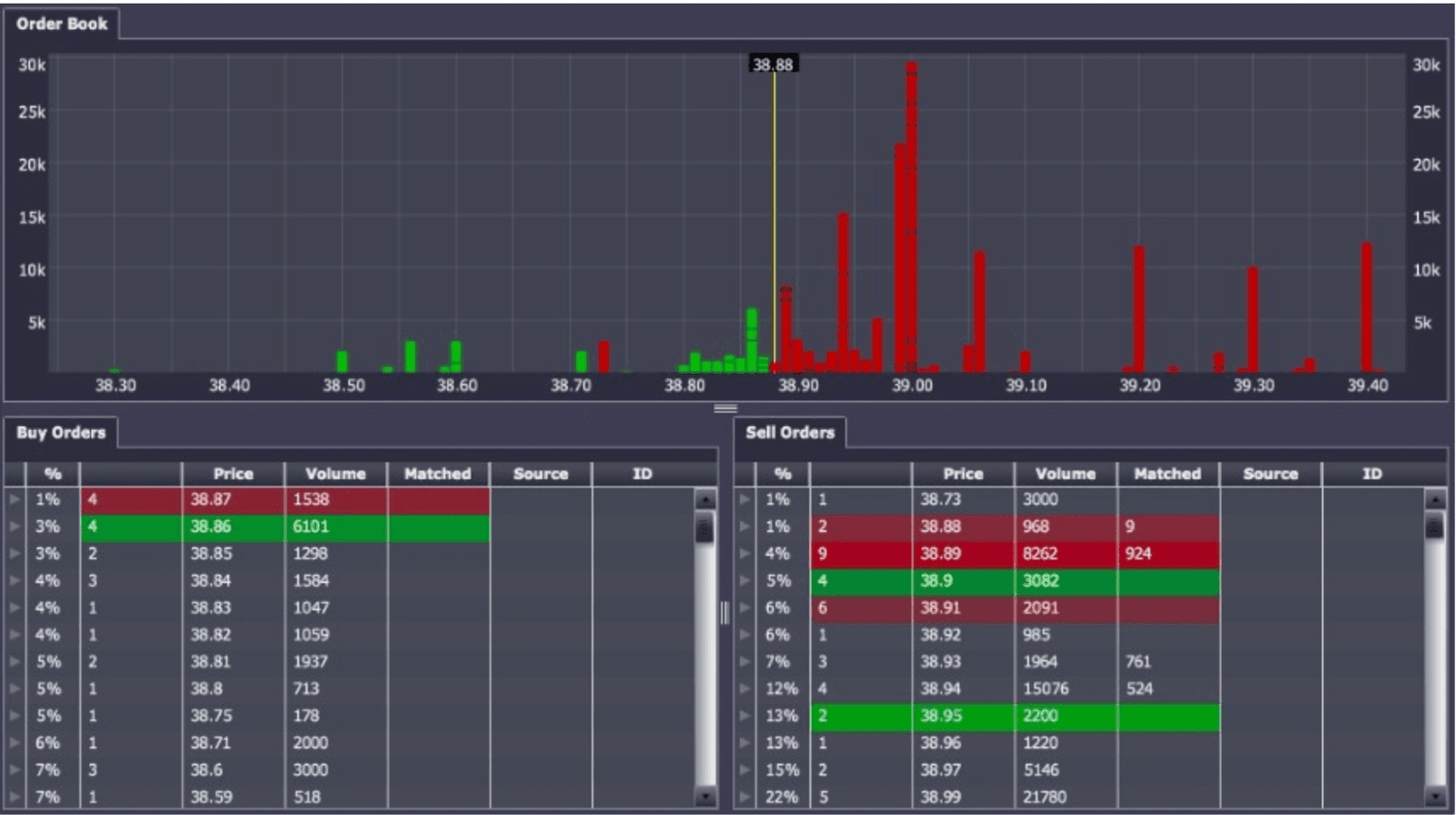This screenshot has width=1456, height=815.
Task: Click Buy Orders scrollbar down arrow
Action: click(704, 797)
